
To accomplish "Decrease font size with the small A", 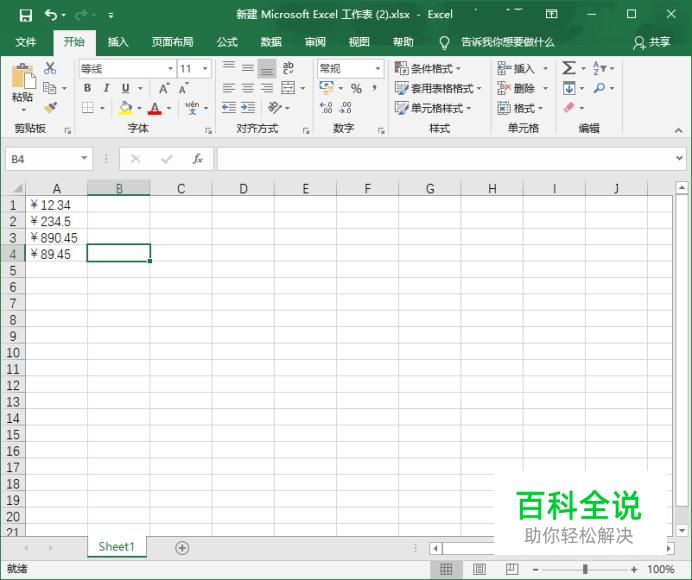I will pos(184,88).
